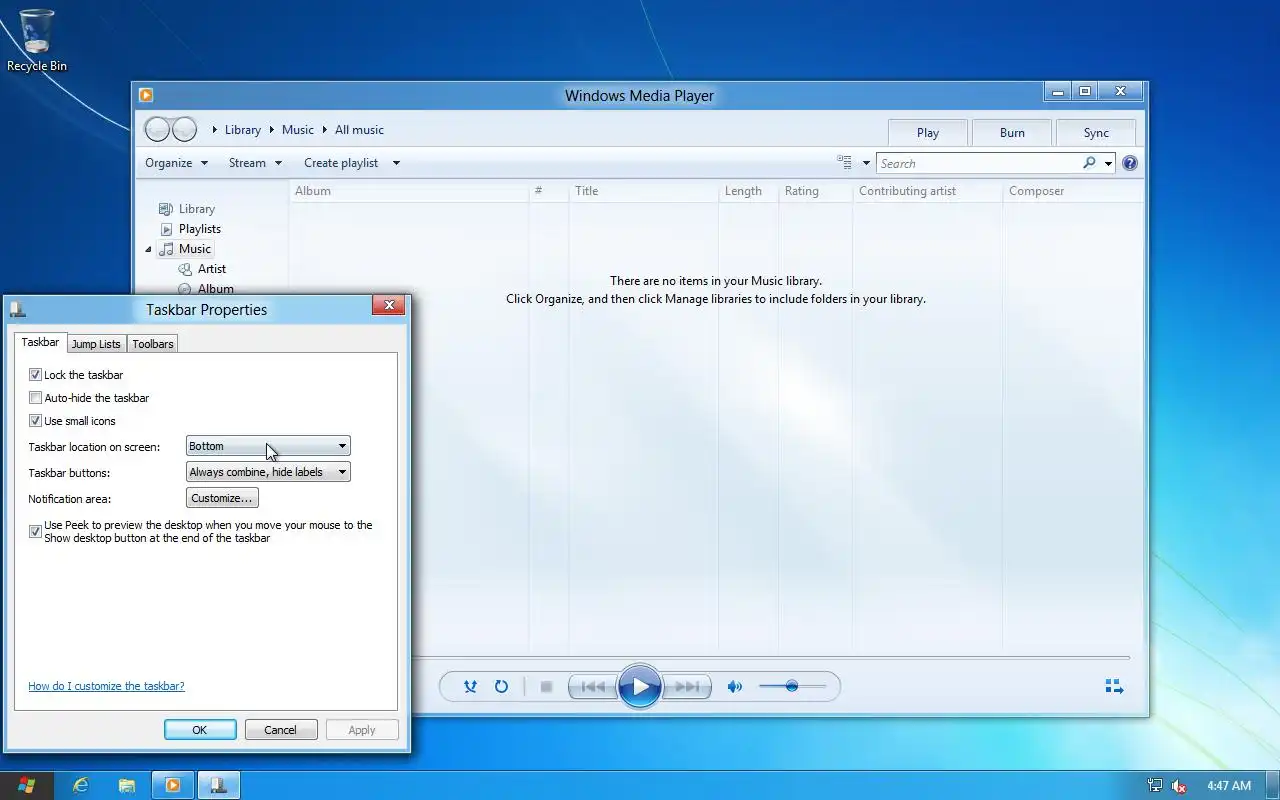Click Library breadcrumb in Media Player

click(243, 130)
